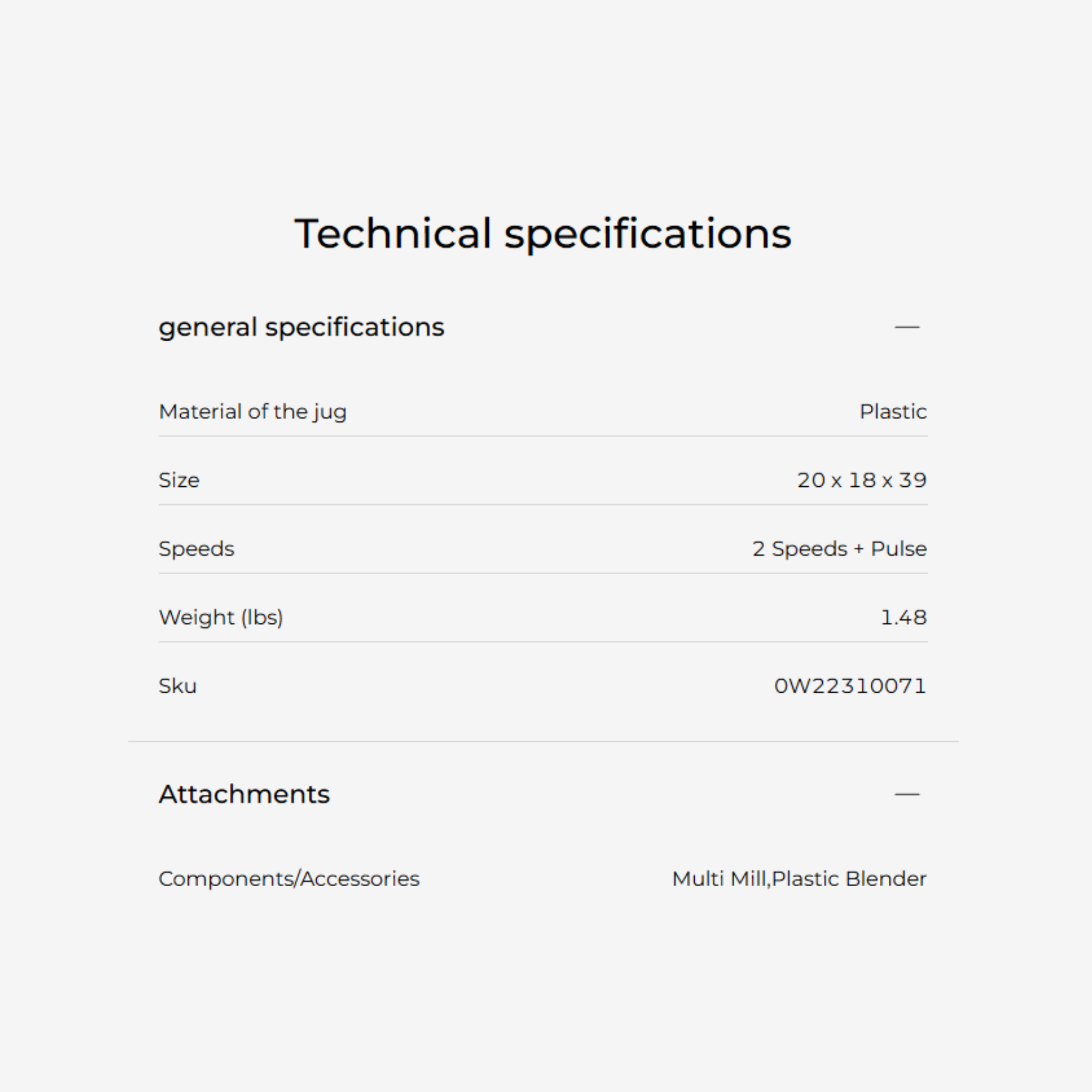Click the Speeds row label

(196, 549)
